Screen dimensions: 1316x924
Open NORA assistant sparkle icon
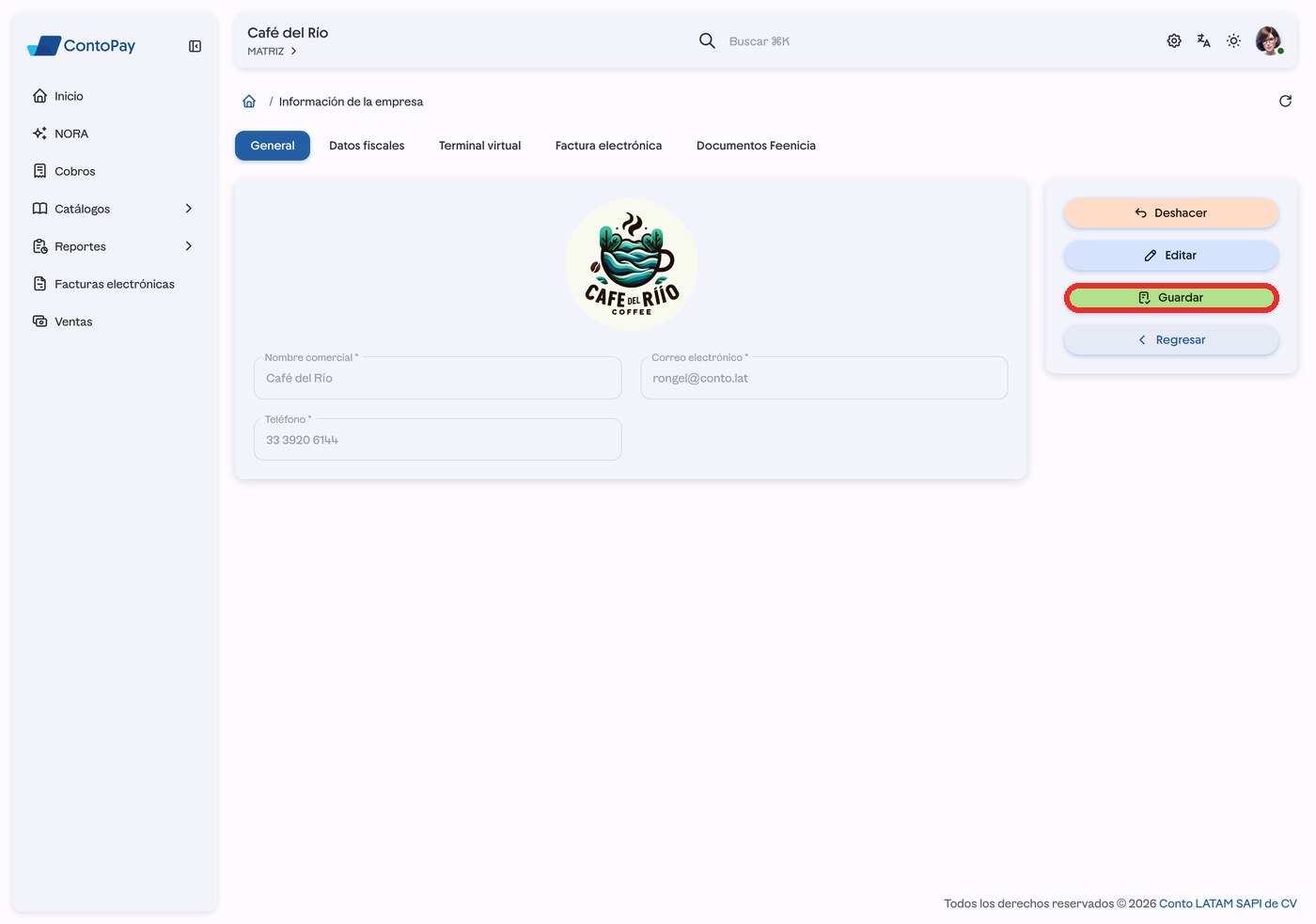[39, 133]
